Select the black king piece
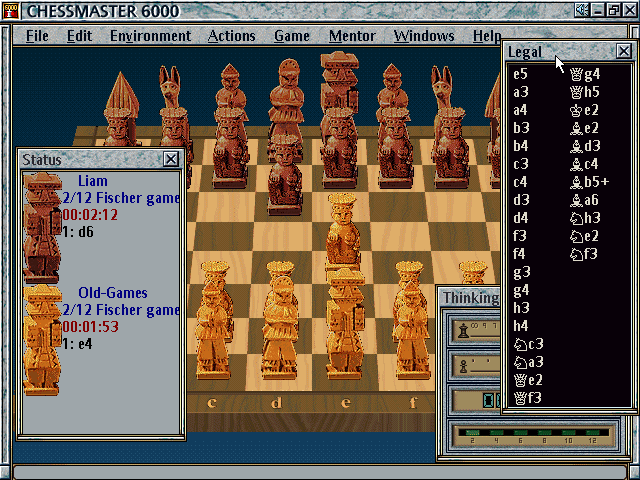 [x=340, y=82]
